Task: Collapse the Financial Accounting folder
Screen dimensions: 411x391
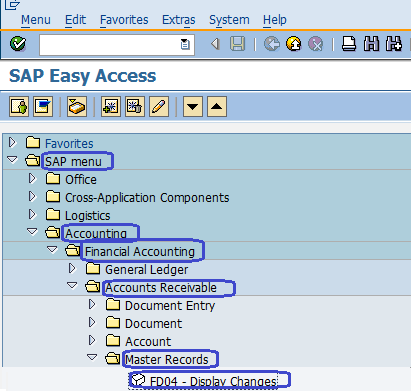Action: pyautogui.click(x=52, y=249)
